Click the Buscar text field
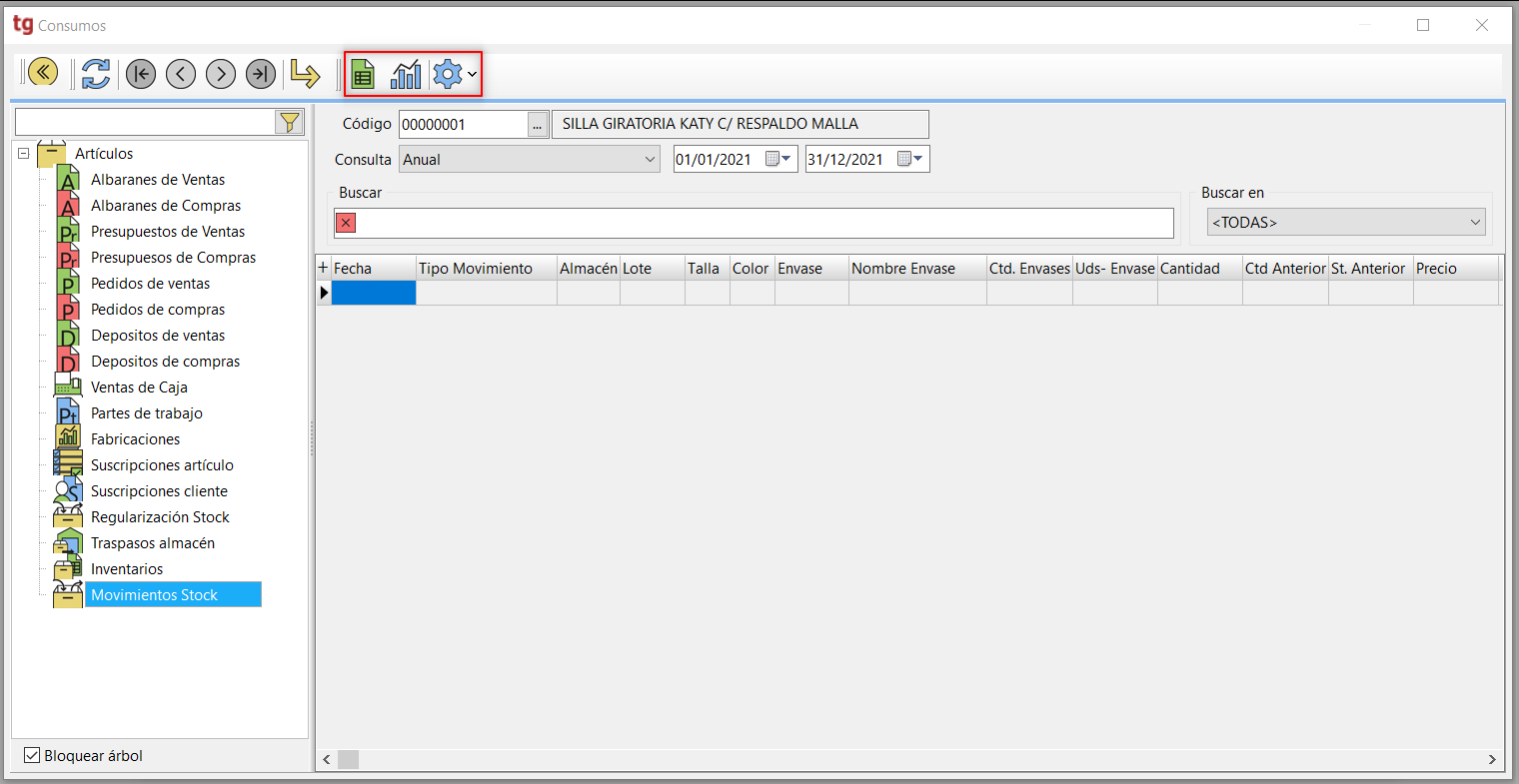Image resolution: width=1519 pixels, height=784 pixels. pos(764,223)
